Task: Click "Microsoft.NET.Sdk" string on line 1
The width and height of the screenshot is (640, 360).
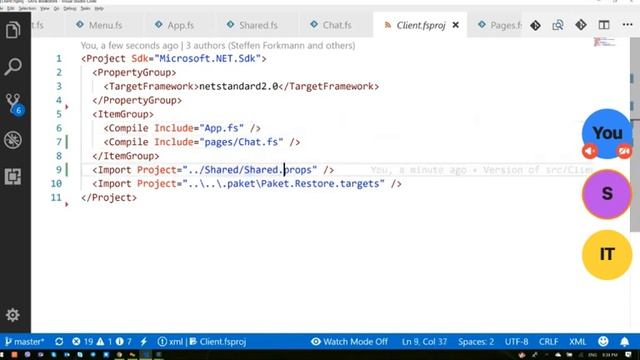Action: click(207, 59)
